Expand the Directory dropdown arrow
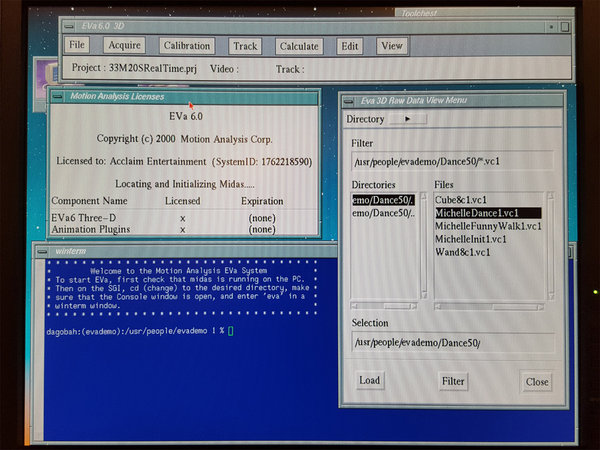 pos(408,119)
